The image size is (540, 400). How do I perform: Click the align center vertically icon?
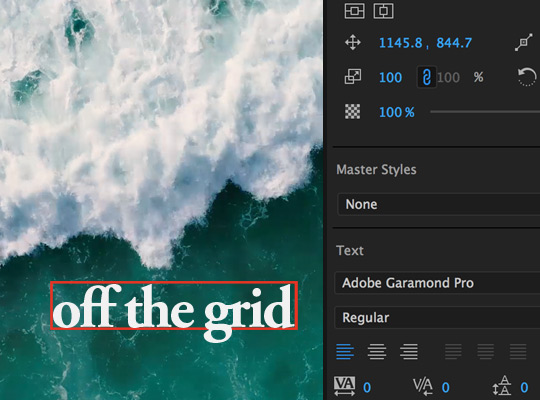pos(384,11)
